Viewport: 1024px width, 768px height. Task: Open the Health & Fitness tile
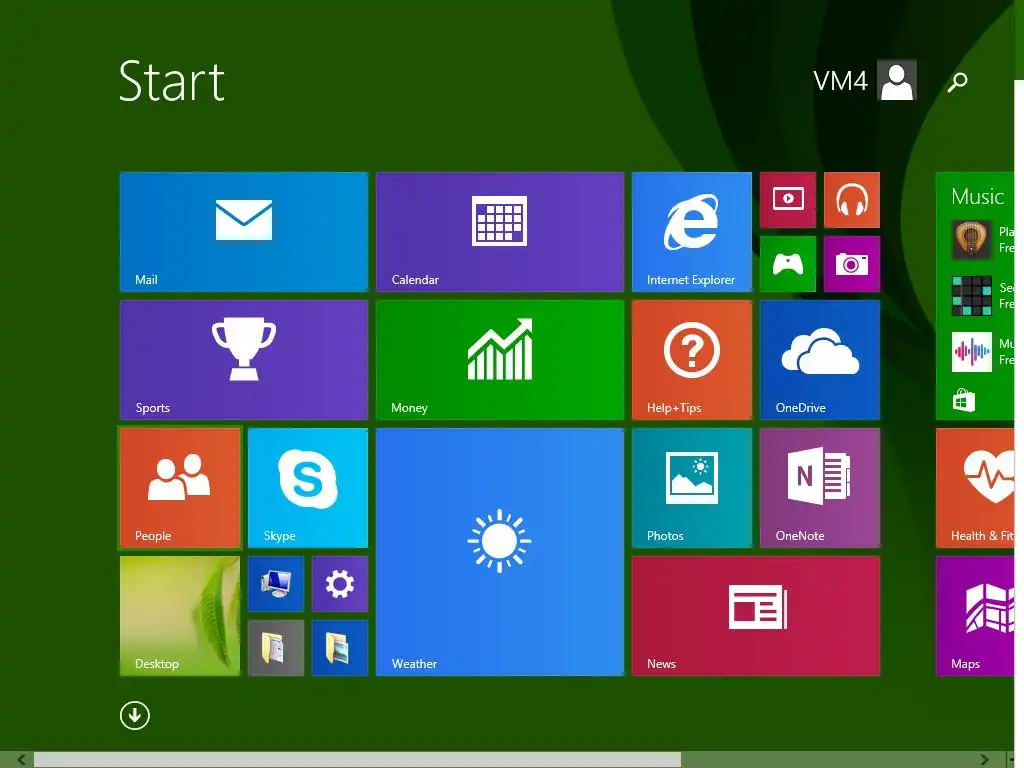pyautogui.click(x=975, y=488)
